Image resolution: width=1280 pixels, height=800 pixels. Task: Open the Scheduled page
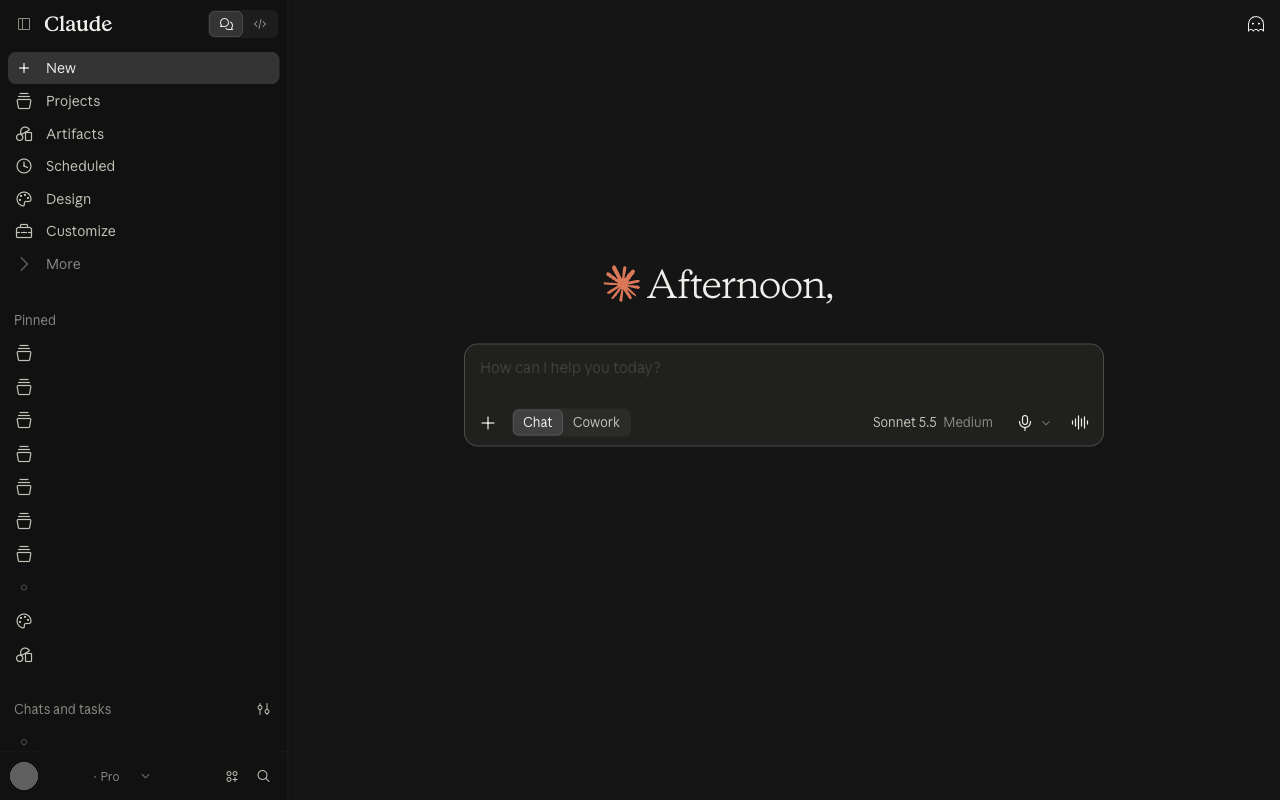[x=143, y=166]
